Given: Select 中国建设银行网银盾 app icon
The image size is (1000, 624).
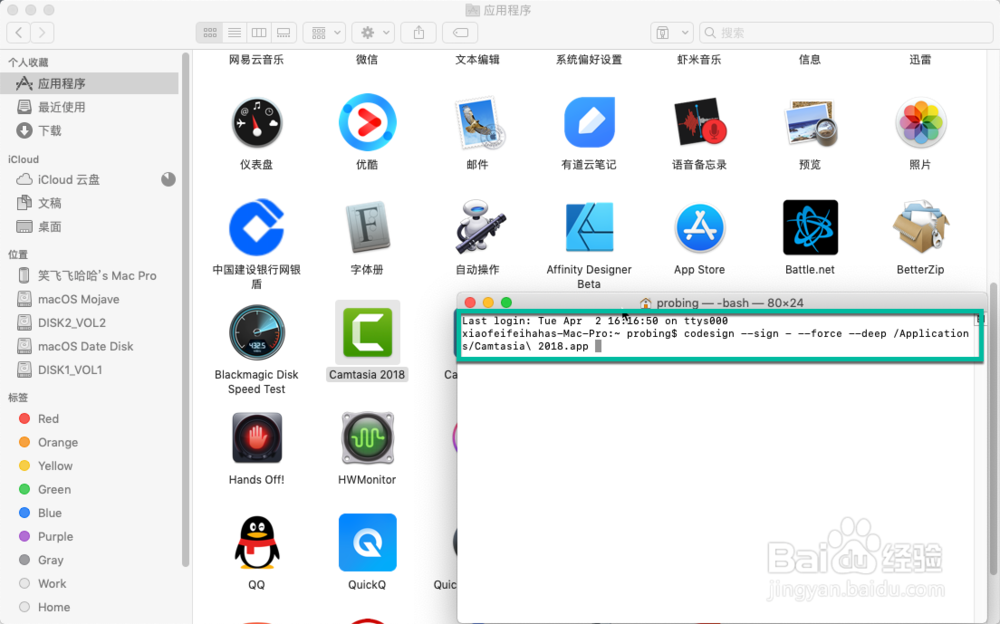Looking at the screenshot, I should coord(256,227).
